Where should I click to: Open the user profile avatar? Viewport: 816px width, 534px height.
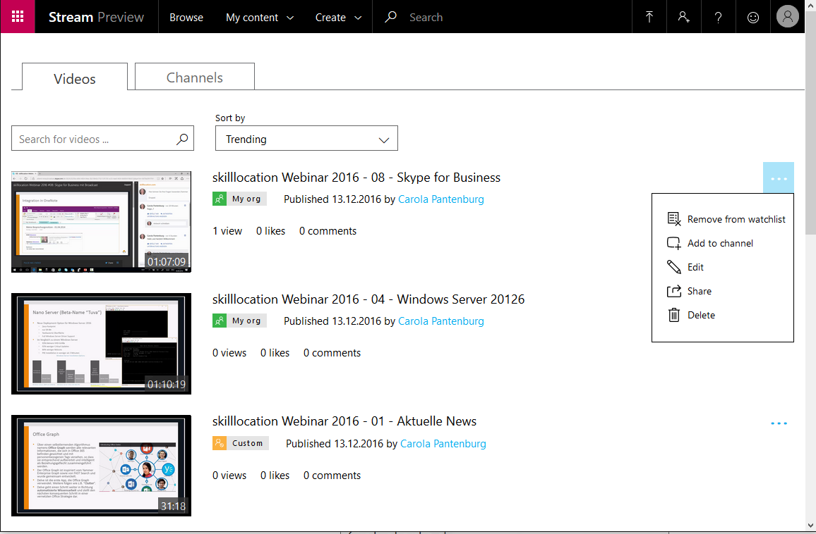[787, 17]
